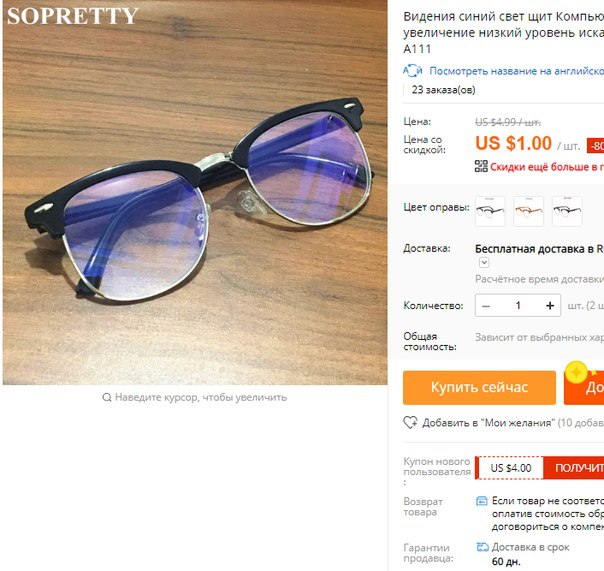604x571 pixels.
Task: Click the QR code icon near discounts text
Action: click(x=481, y=166)
